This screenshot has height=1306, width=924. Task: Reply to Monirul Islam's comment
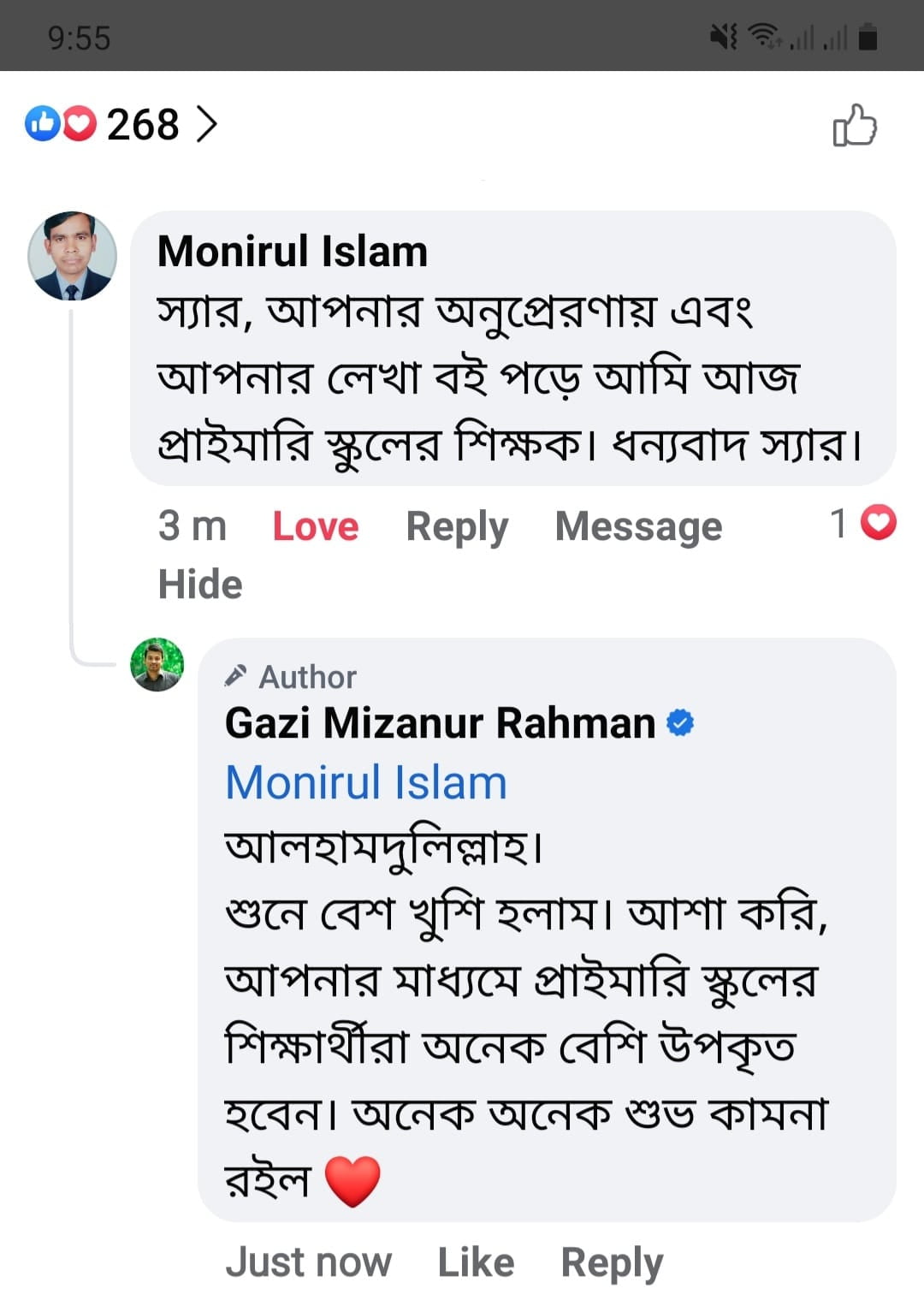457,526
